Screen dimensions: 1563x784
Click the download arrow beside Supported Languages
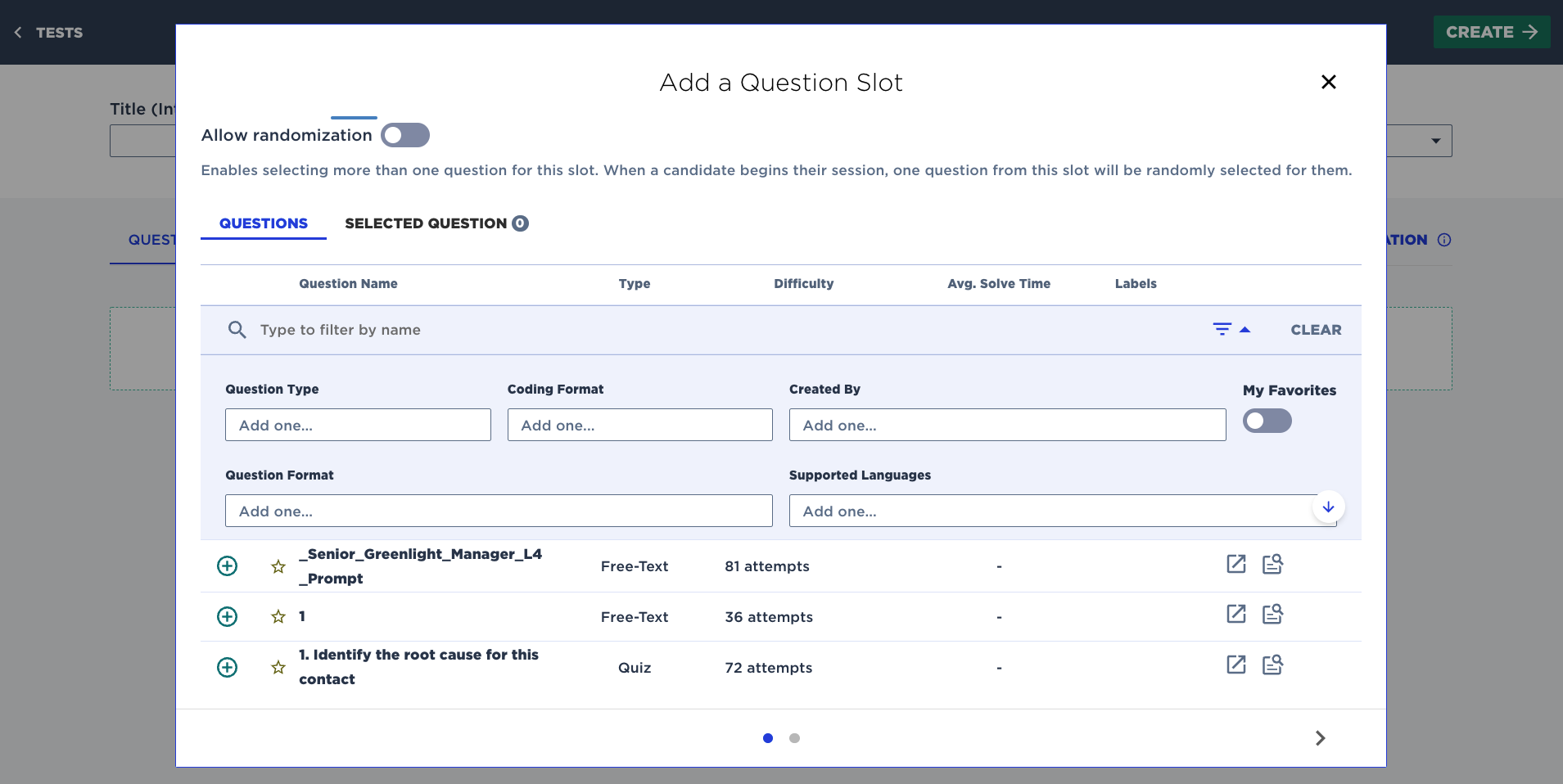pyautogui.click(x=1328, y=507)
